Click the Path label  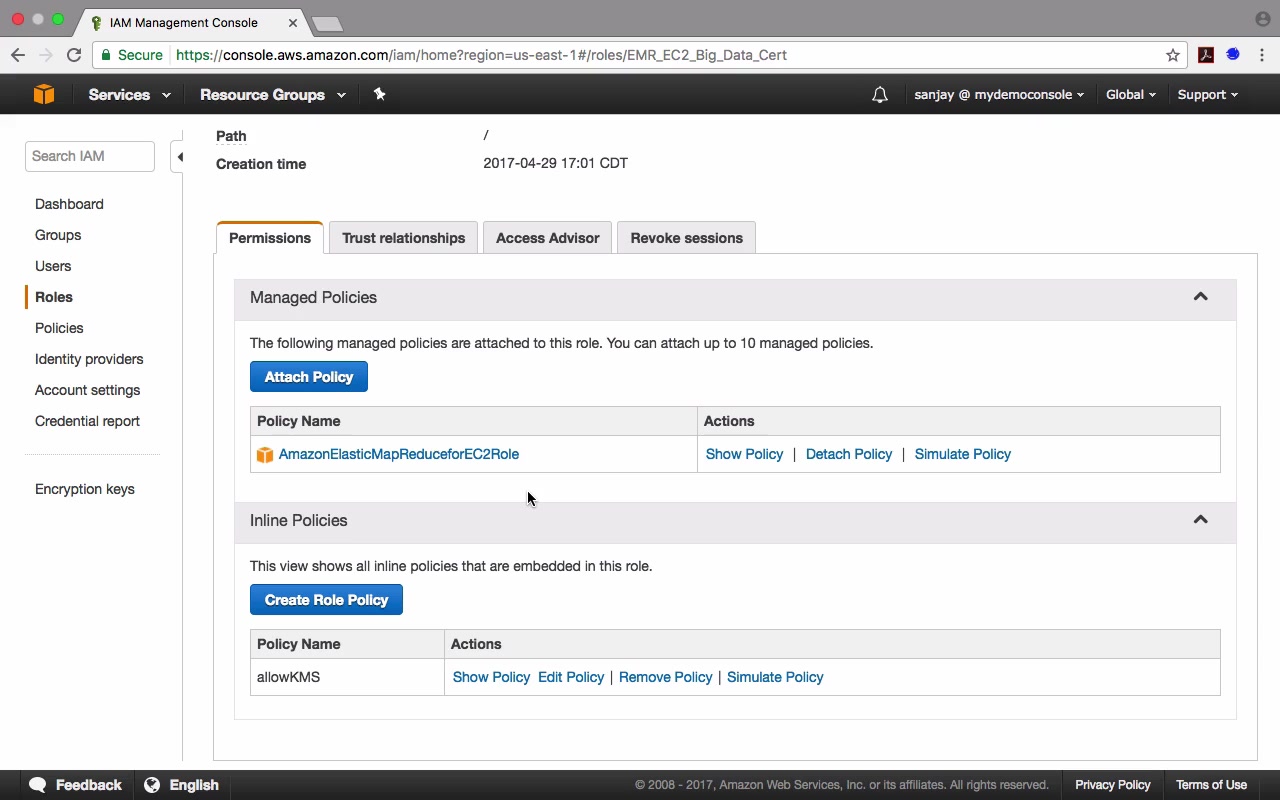[231, 136]
